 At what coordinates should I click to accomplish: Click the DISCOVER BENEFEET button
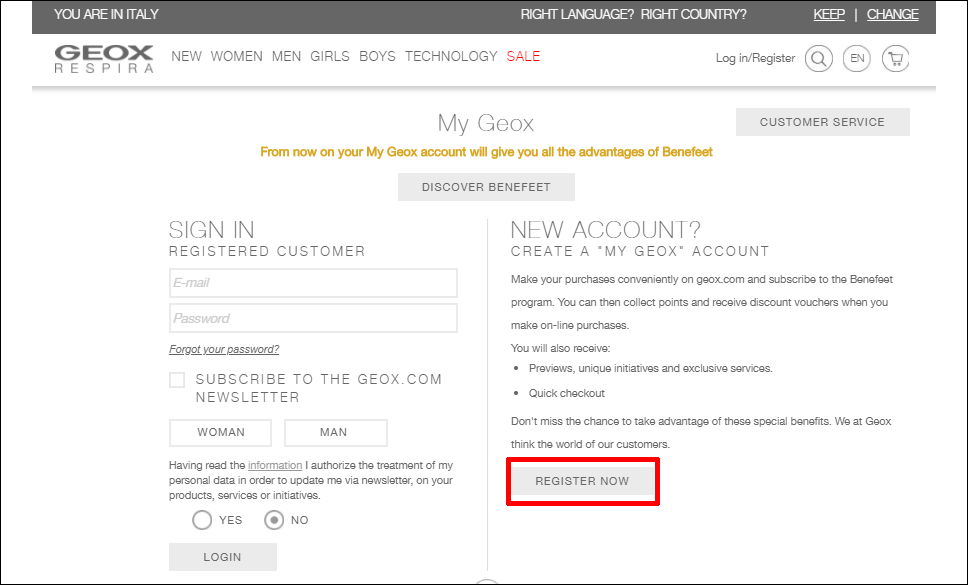[x=486, y=187]
